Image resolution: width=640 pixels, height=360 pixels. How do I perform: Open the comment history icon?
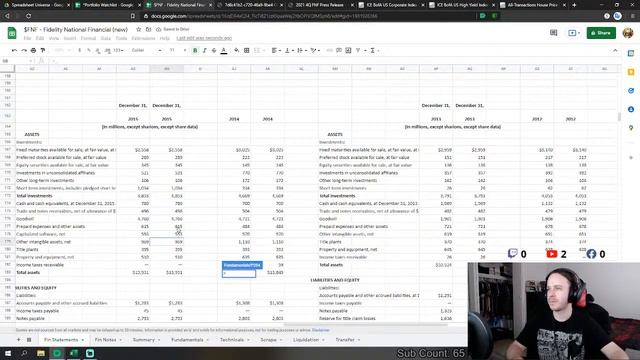[x=553, y=33]
